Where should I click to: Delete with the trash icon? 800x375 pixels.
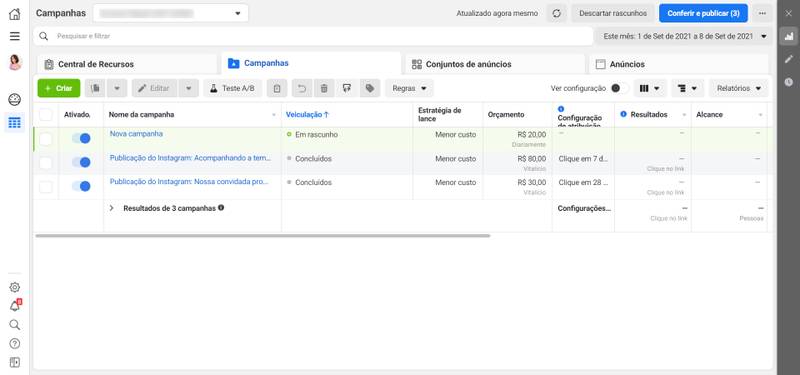click(323, 88)
